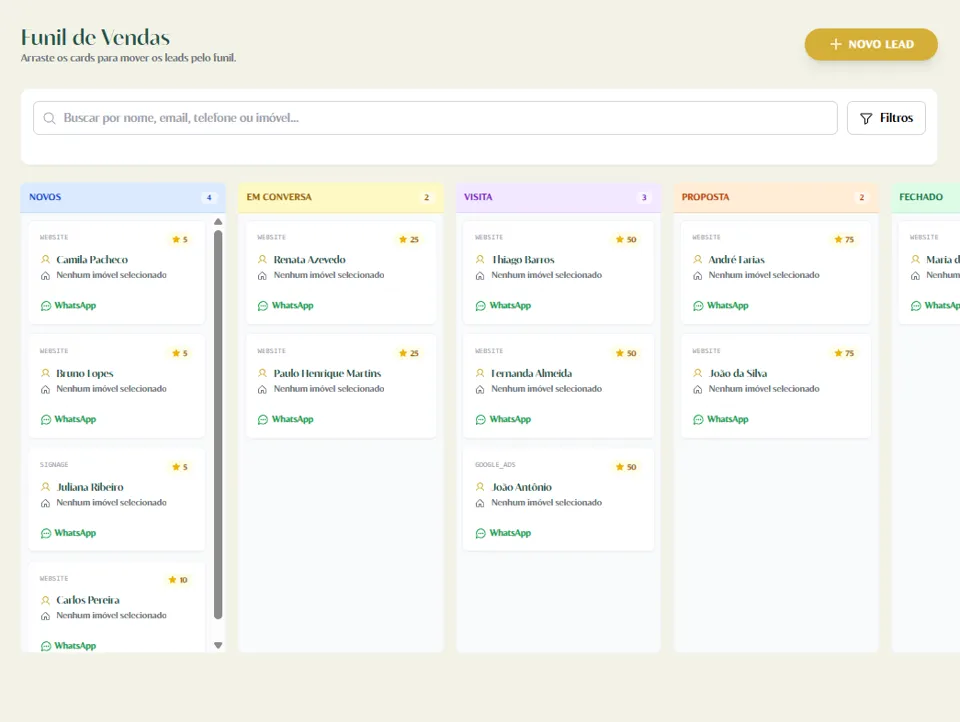This screenshot has width=960, height=722.
Task: Click the NOVO LEAD button
Action: [871, 44]
